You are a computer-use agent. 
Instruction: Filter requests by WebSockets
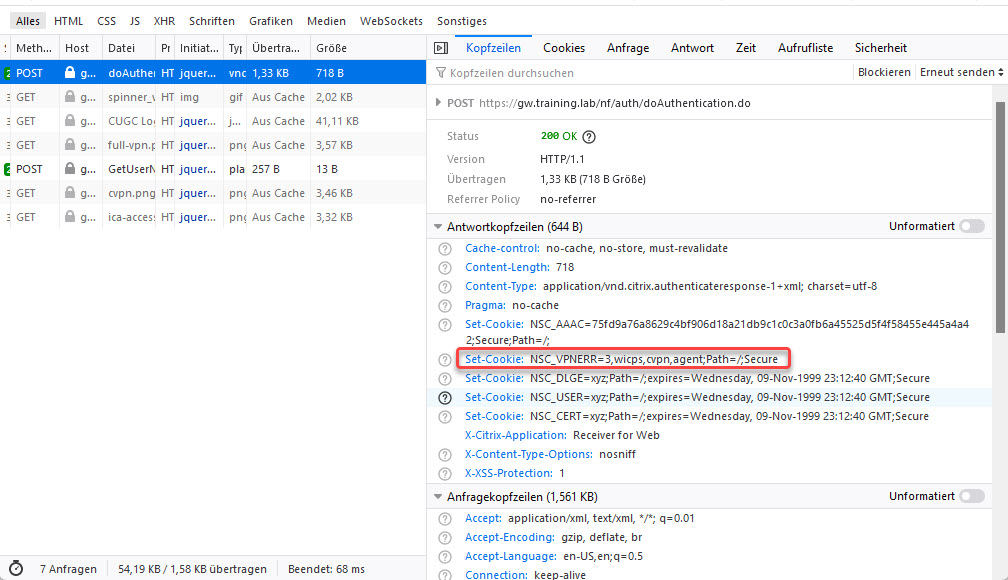point(391,21)
